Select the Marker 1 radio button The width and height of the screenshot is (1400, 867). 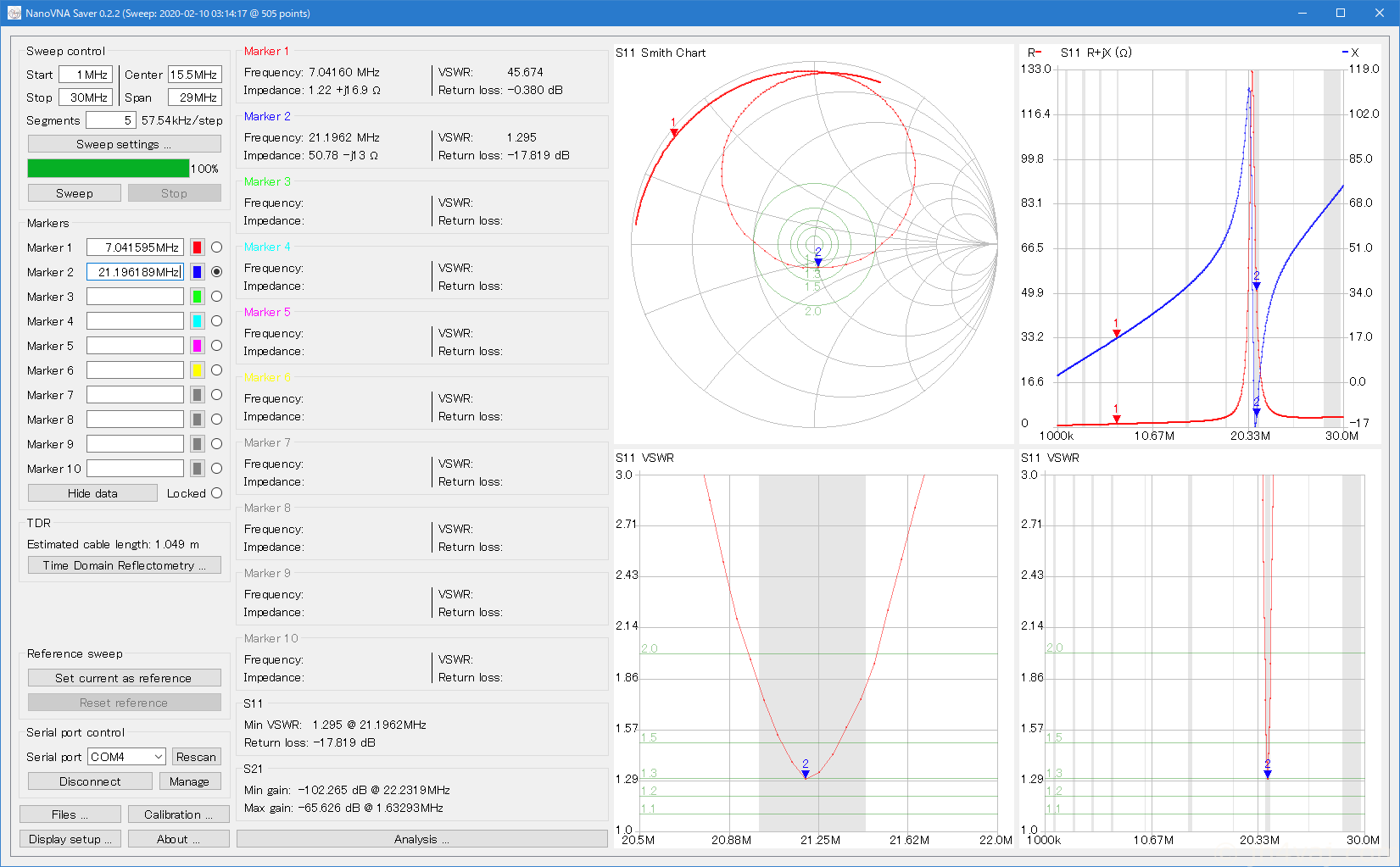click(216, 247)
